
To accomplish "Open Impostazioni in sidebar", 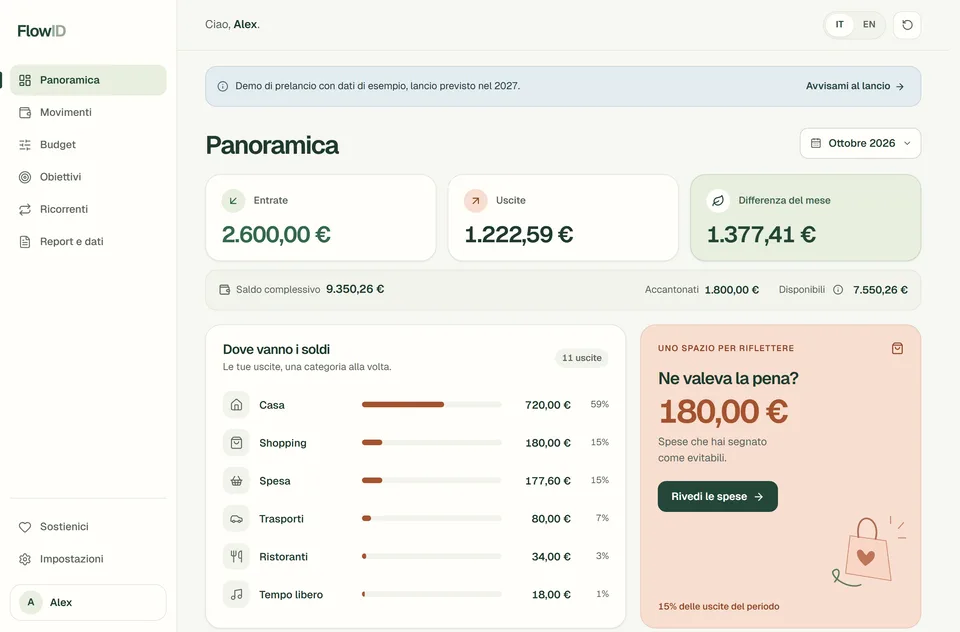I will [88, 559].
